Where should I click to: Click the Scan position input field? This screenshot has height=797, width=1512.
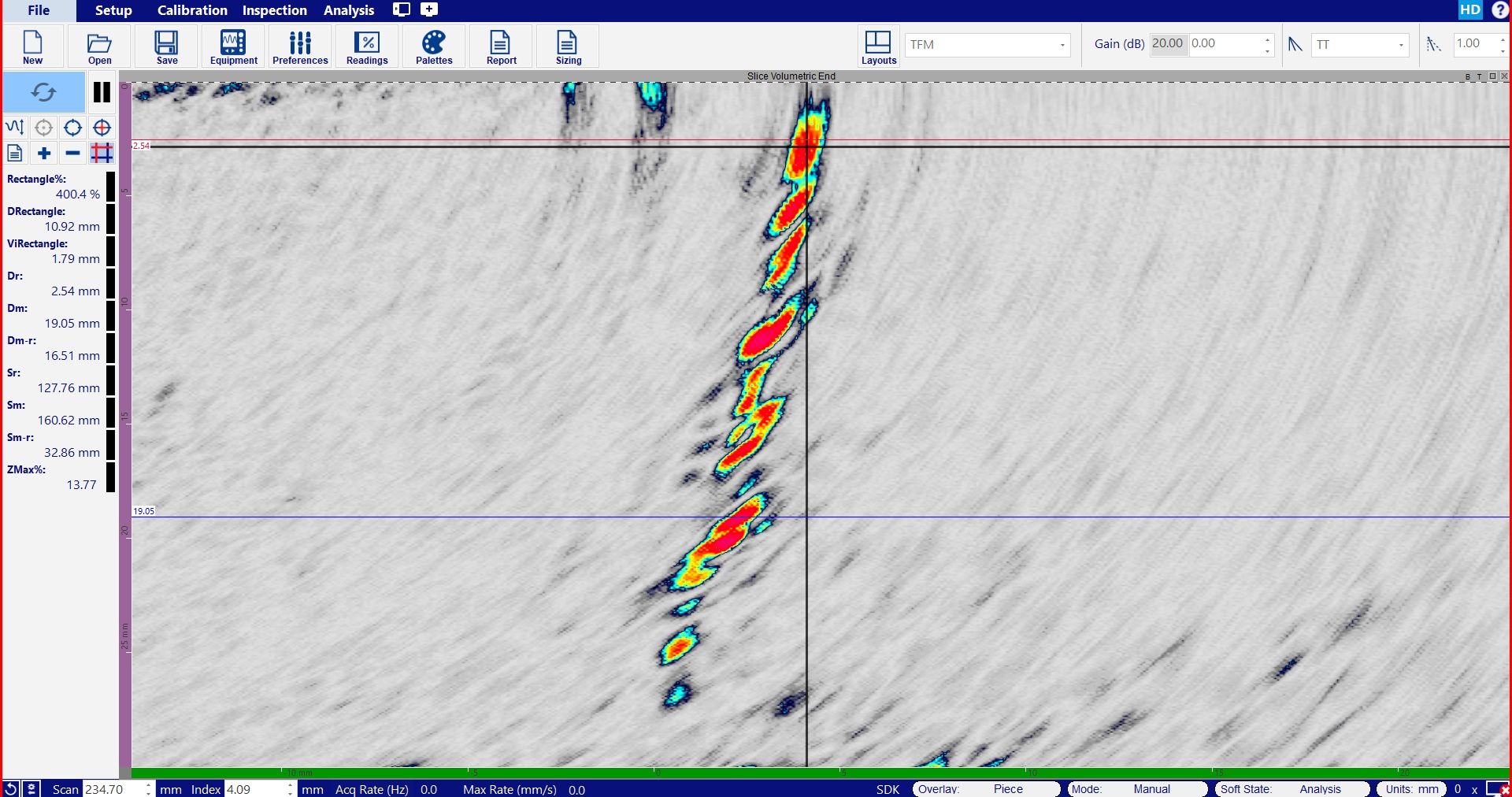[112, 789]
